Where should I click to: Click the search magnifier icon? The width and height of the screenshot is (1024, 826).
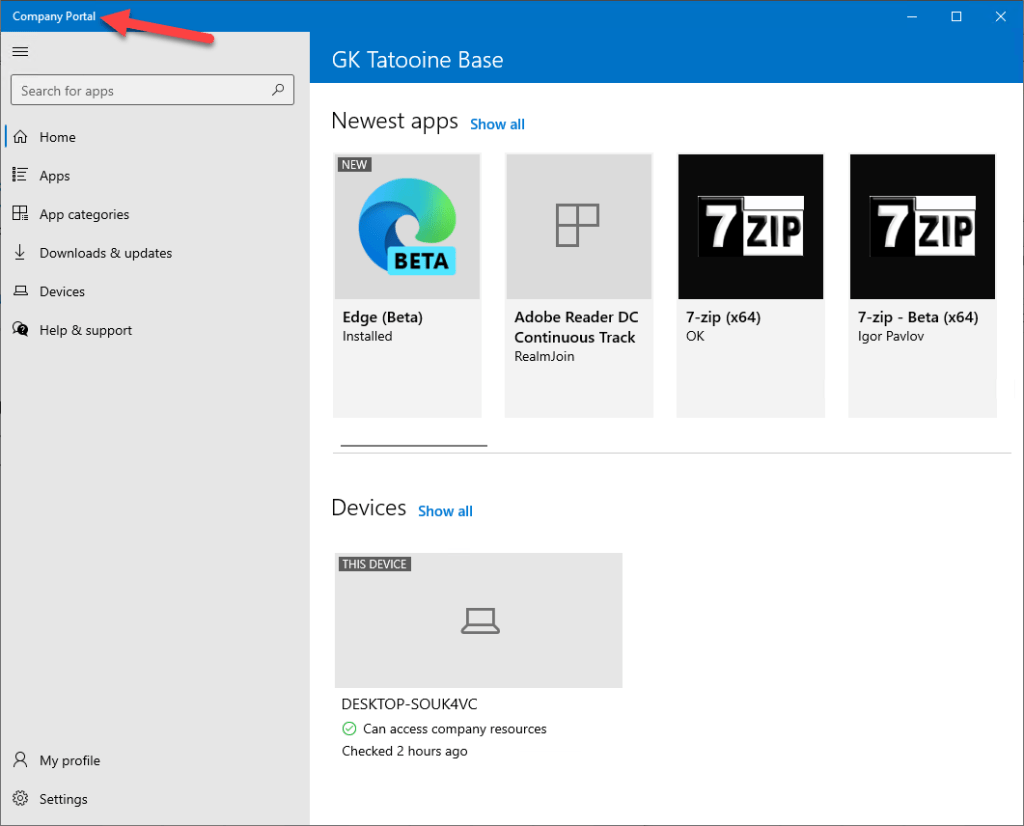pos(278,90)
